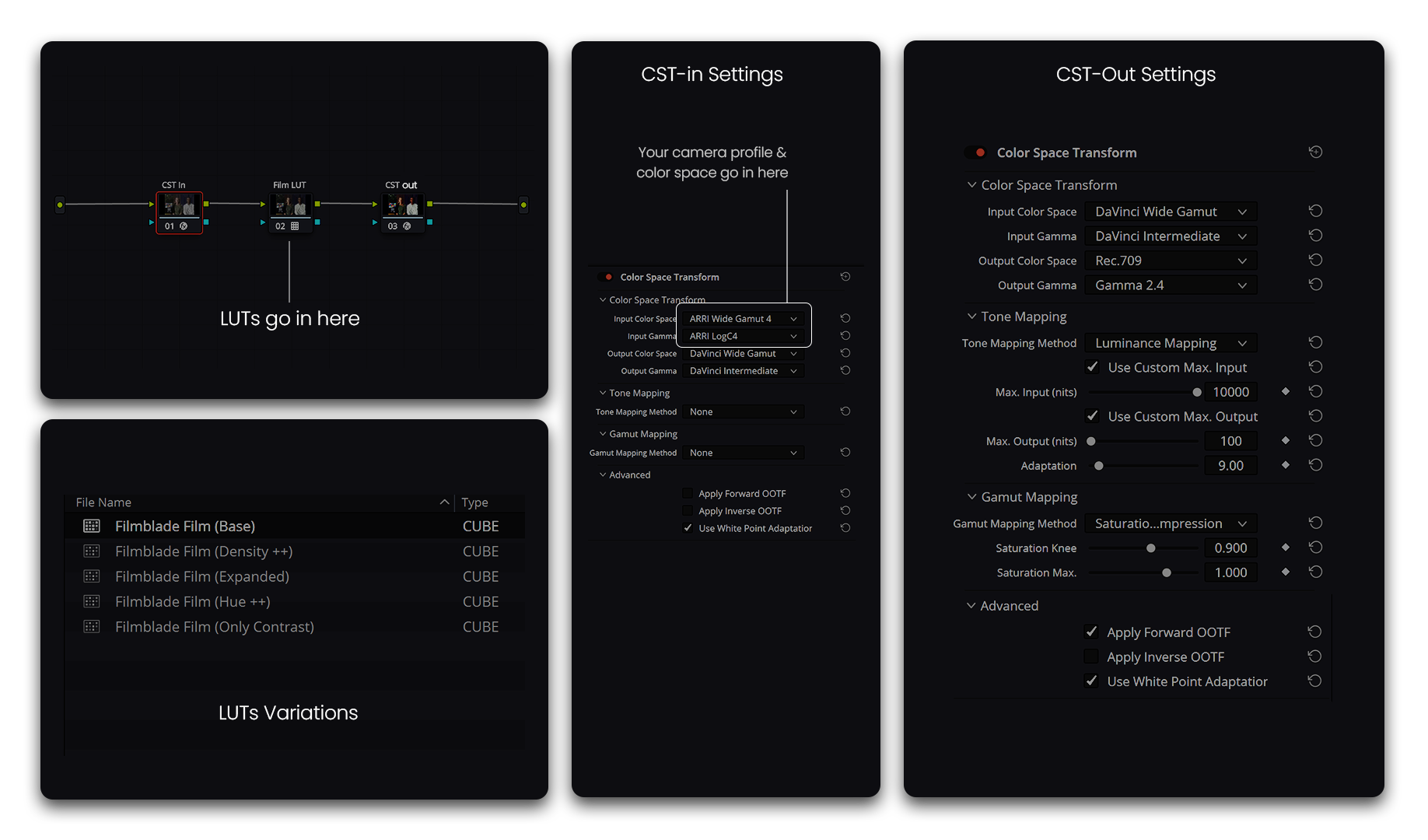
Task: Open the Luminance Mapping tone mapping dropdown
Action: point(1170,343)
